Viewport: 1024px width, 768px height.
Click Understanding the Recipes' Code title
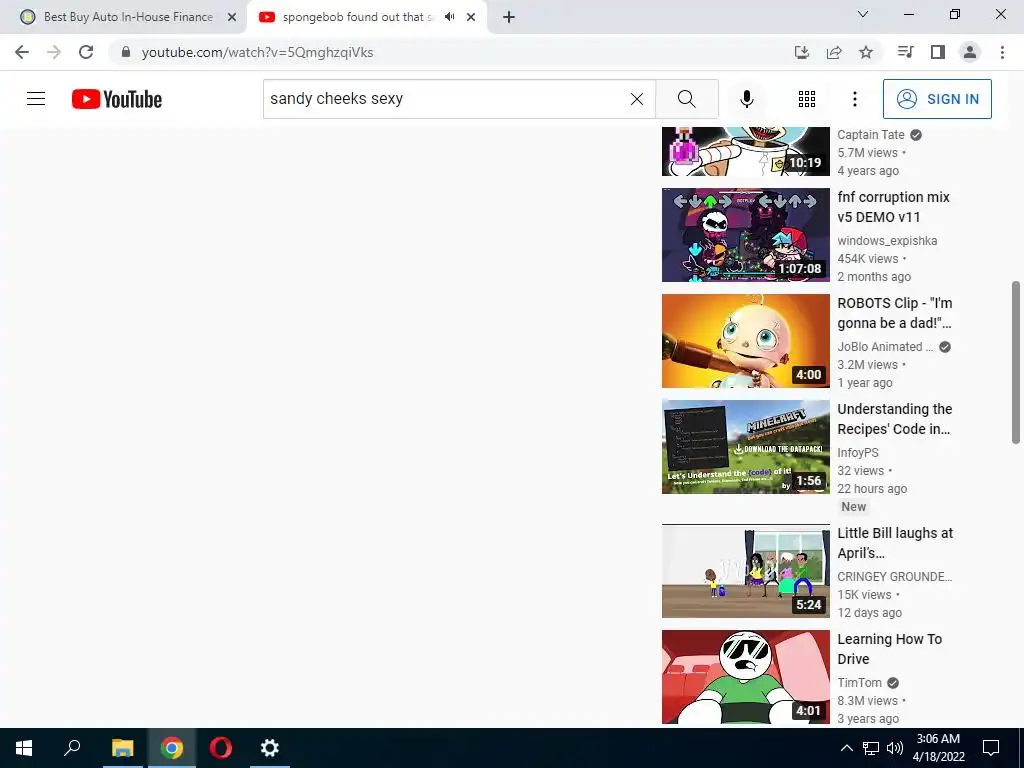point(895,419)
